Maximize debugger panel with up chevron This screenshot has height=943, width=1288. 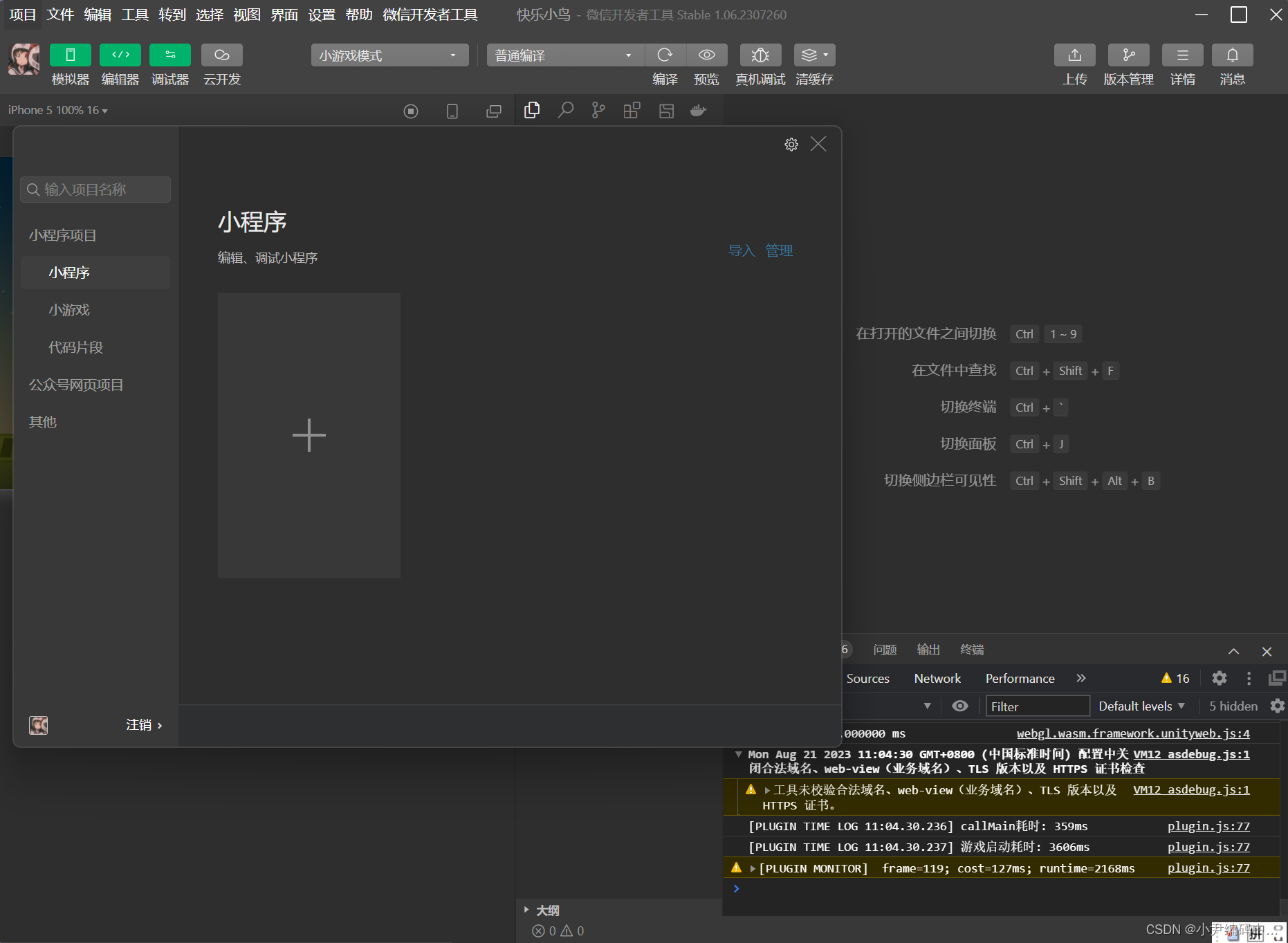tap(1233, 651)
